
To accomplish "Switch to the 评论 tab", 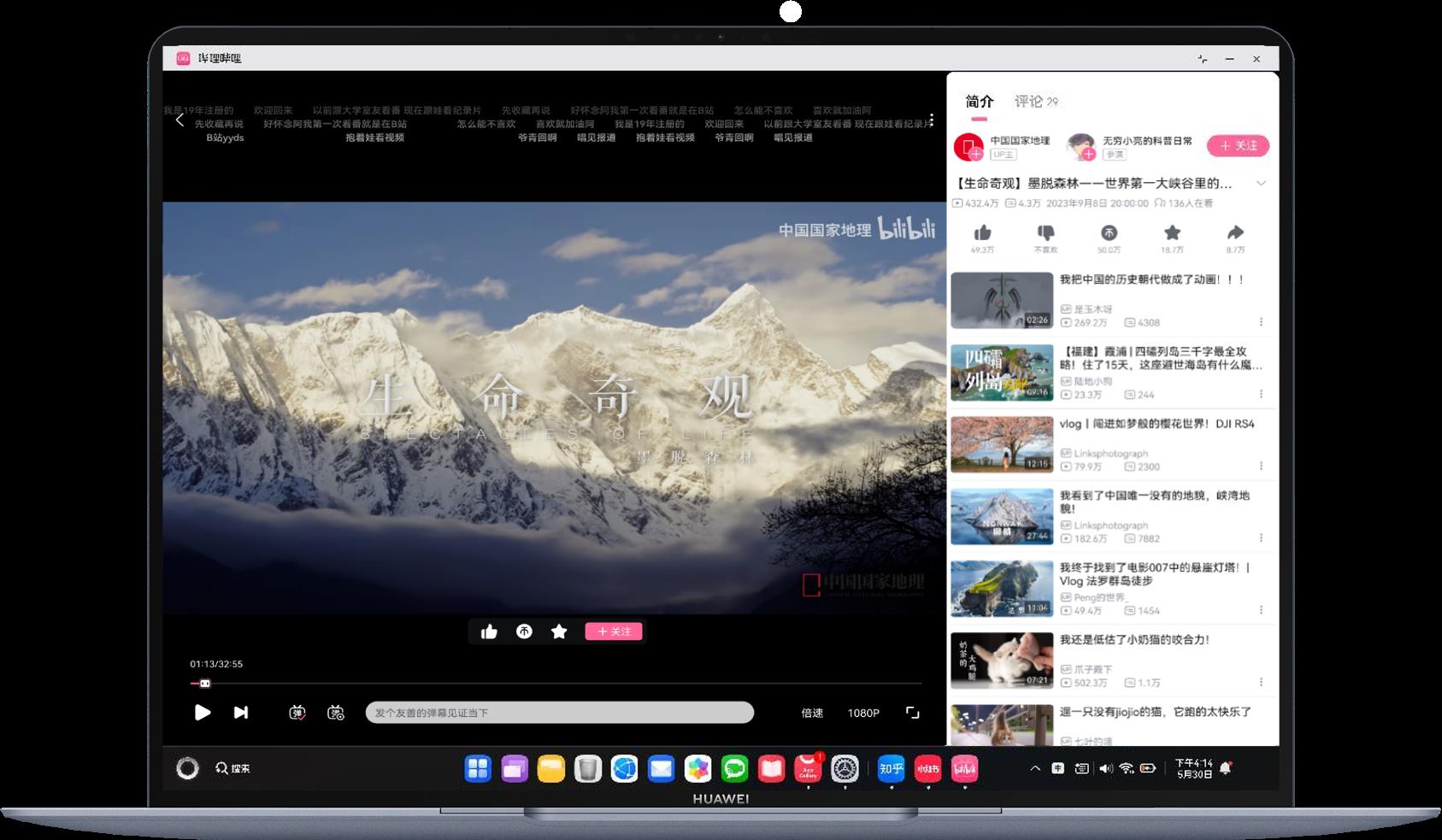I will [1036, 102].
